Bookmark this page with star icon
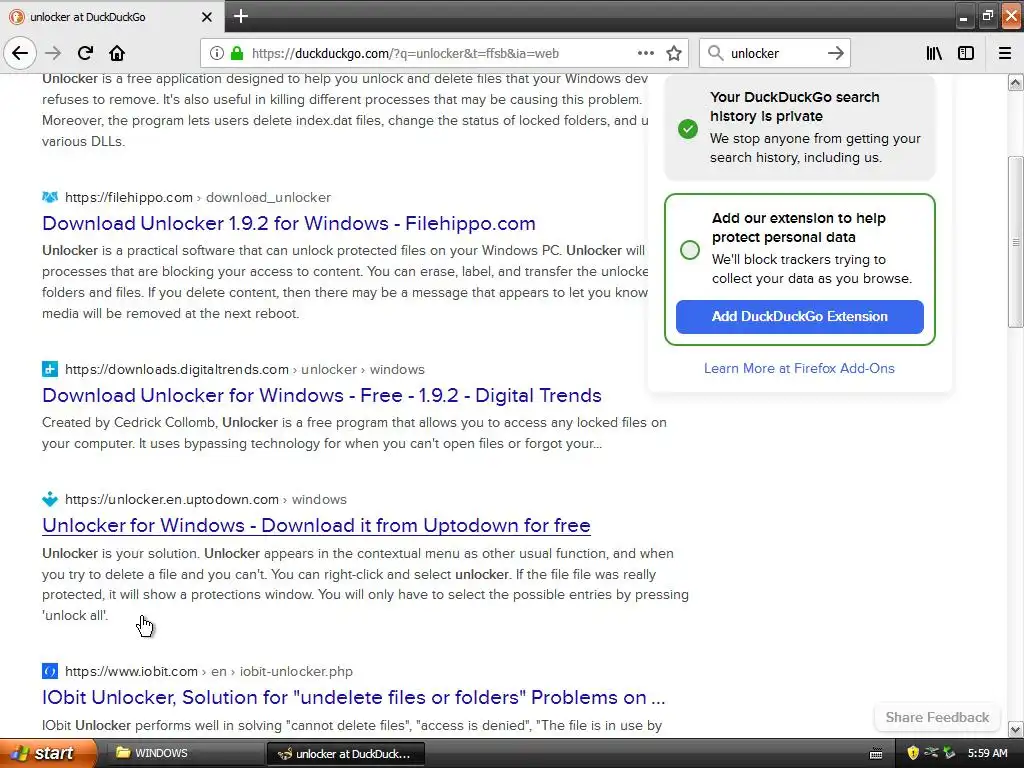The width and height of the screenshot is (1024, 768). tap(674, 53)
